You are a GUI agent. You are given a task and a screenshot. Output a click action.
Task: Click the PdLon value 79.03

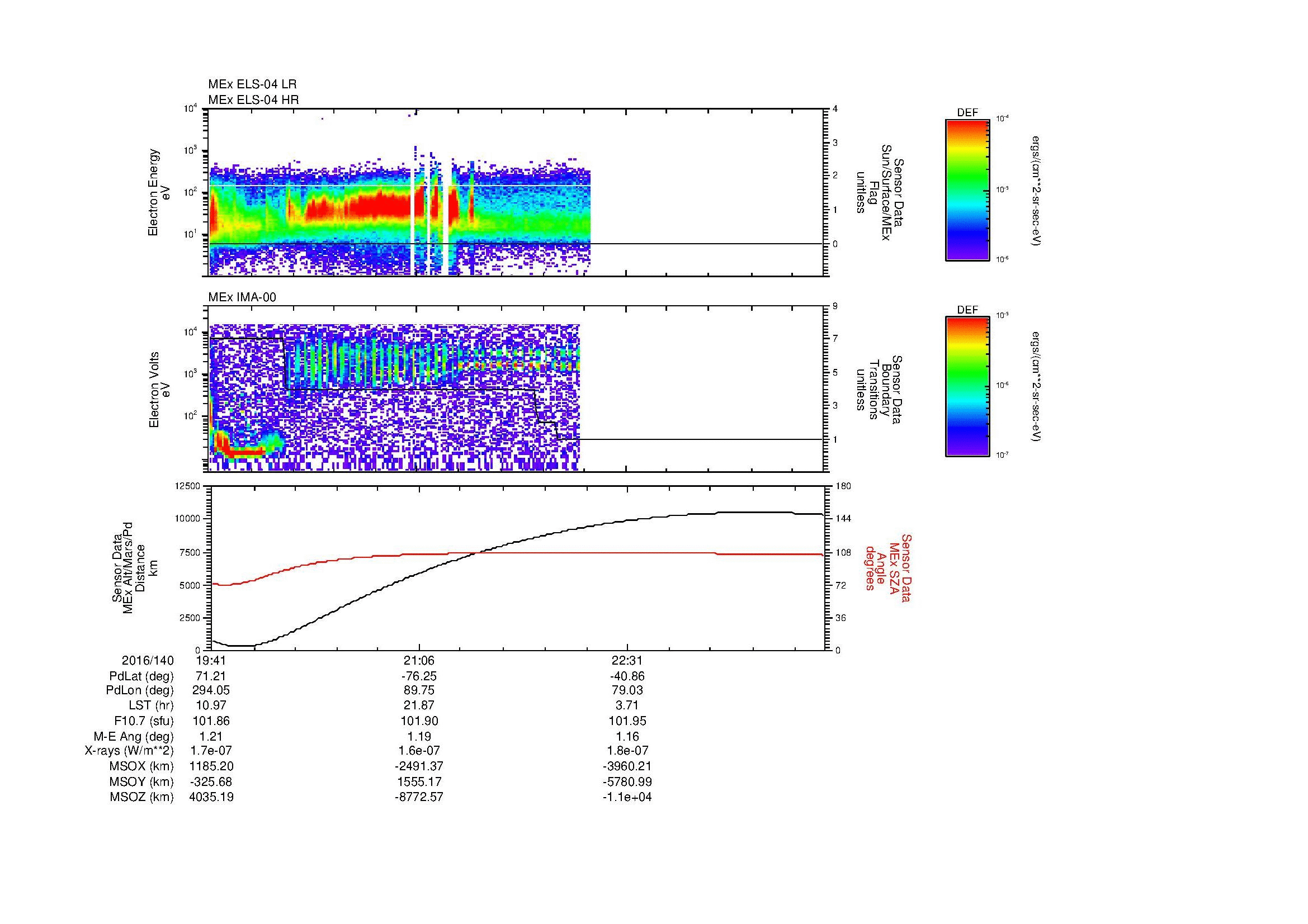(627, 690)
